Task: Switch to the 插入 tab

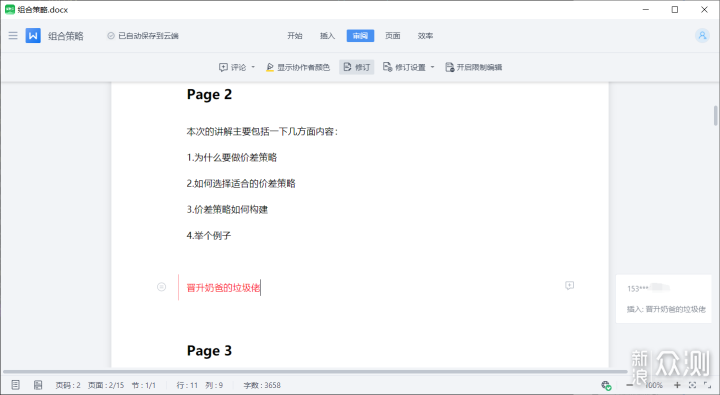Action: [327, 36]
